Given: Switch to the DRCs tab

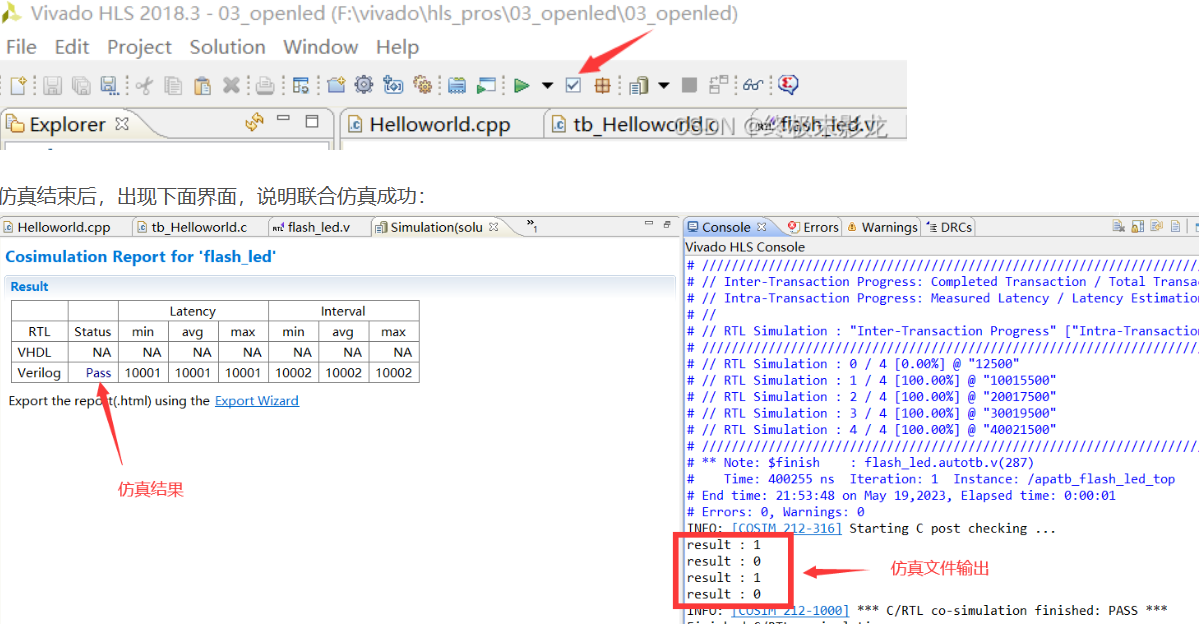Looking at the screenshot, I should [x=948, y=227].
